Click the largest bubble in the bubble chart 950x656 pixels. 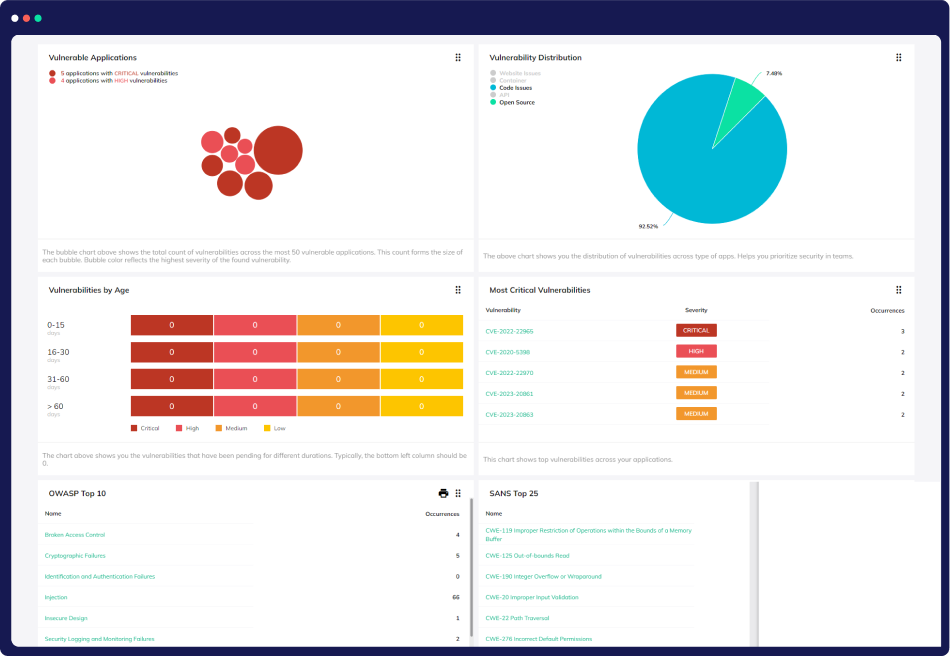[277, 150]
